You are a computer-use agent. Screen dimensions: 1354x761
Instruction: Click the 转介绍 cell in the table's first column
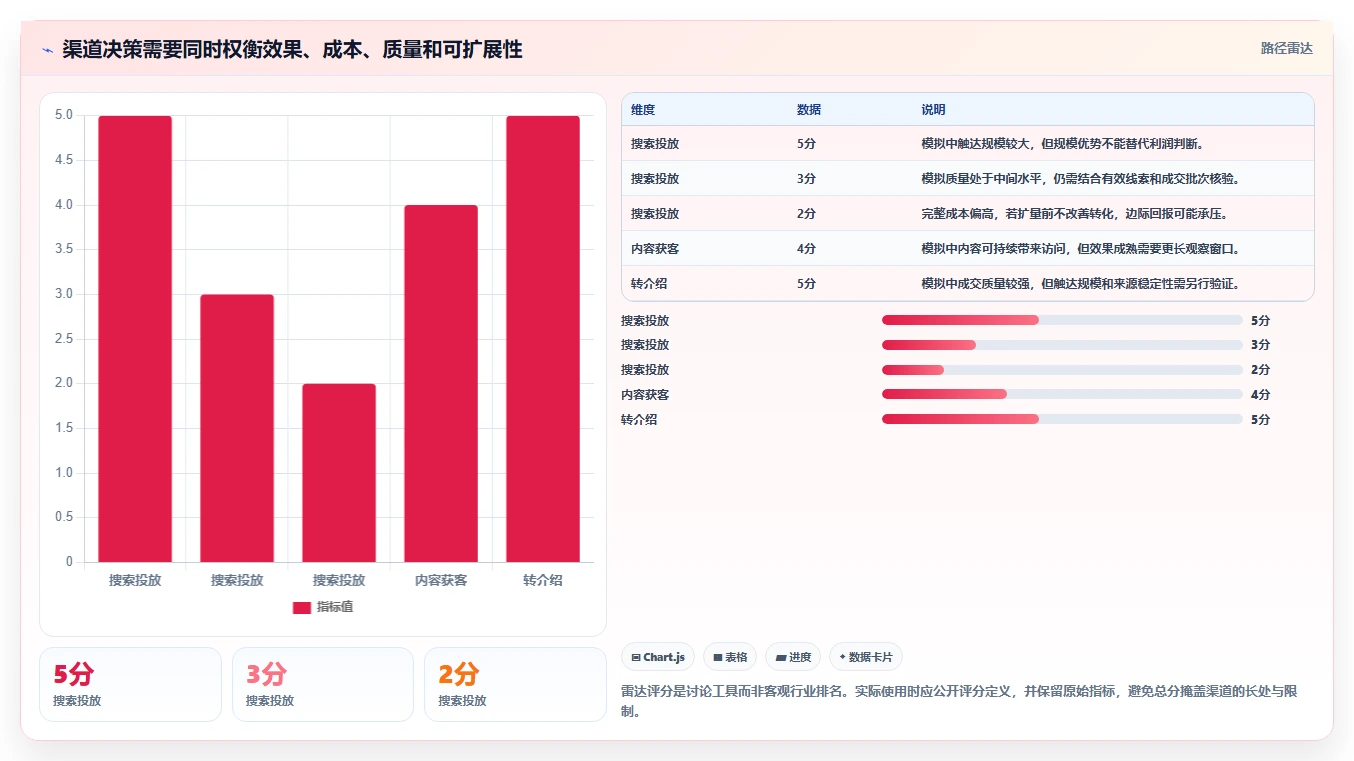(649, 284)
